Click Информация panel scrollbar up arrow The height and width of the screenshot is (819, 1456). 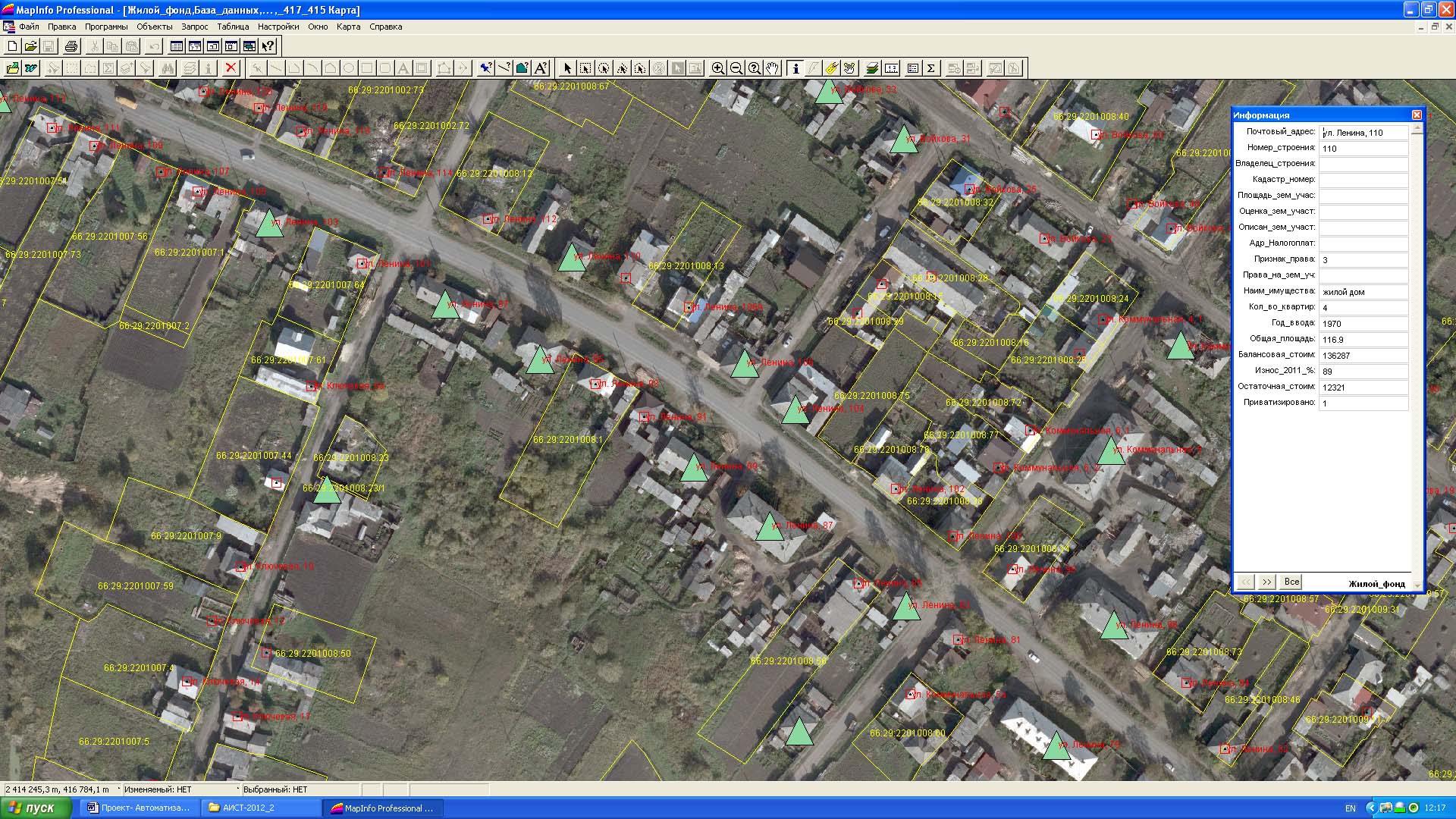click(1417, 129)
